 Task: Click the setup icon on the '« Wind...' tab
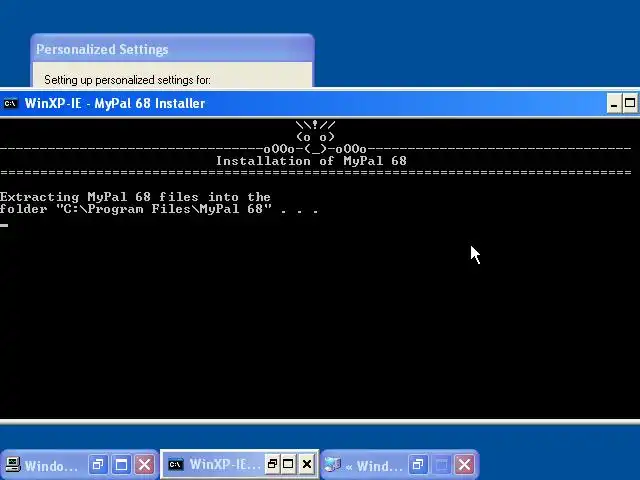pos(333,464)
